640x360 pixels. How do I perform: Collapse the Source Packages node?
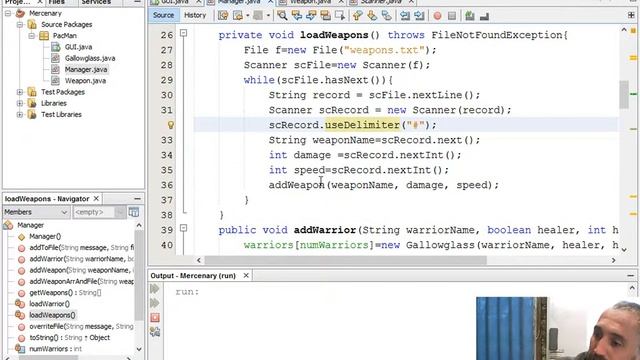tap(20, 24)
